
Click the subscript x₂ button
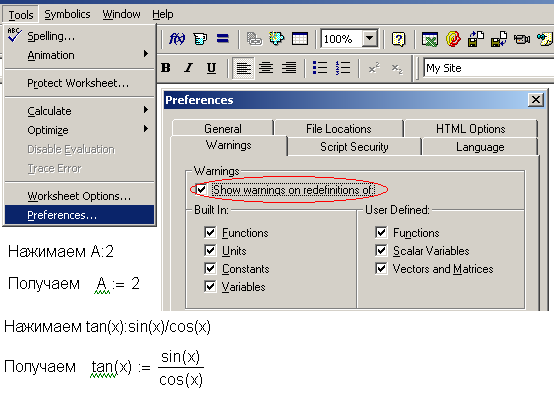tap(397, 68)
